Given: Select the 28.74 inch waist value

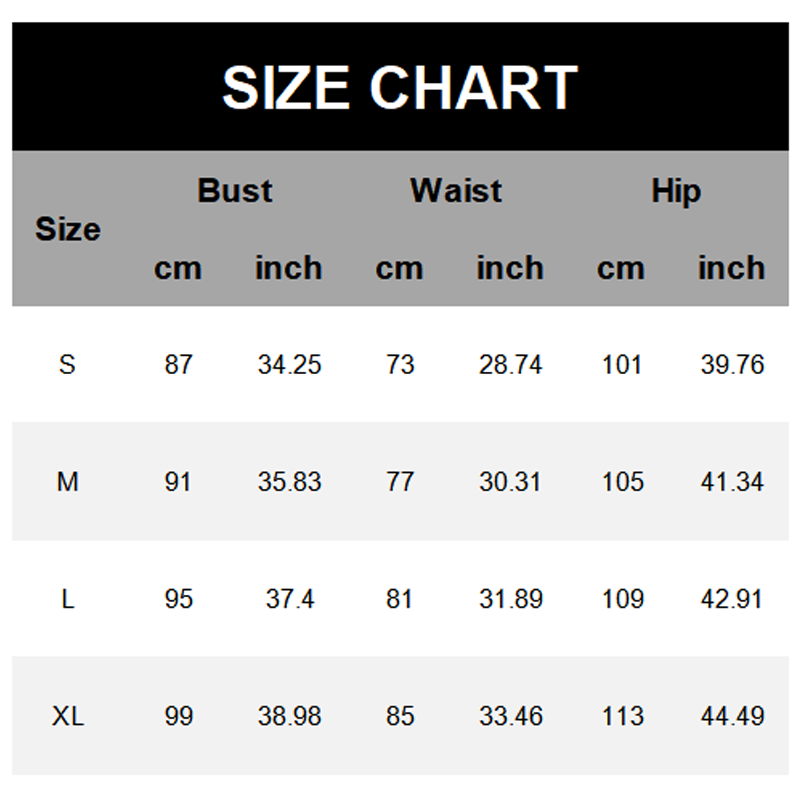Looking at the screenshot, I should pyautogui.click(x=510, y=364).
